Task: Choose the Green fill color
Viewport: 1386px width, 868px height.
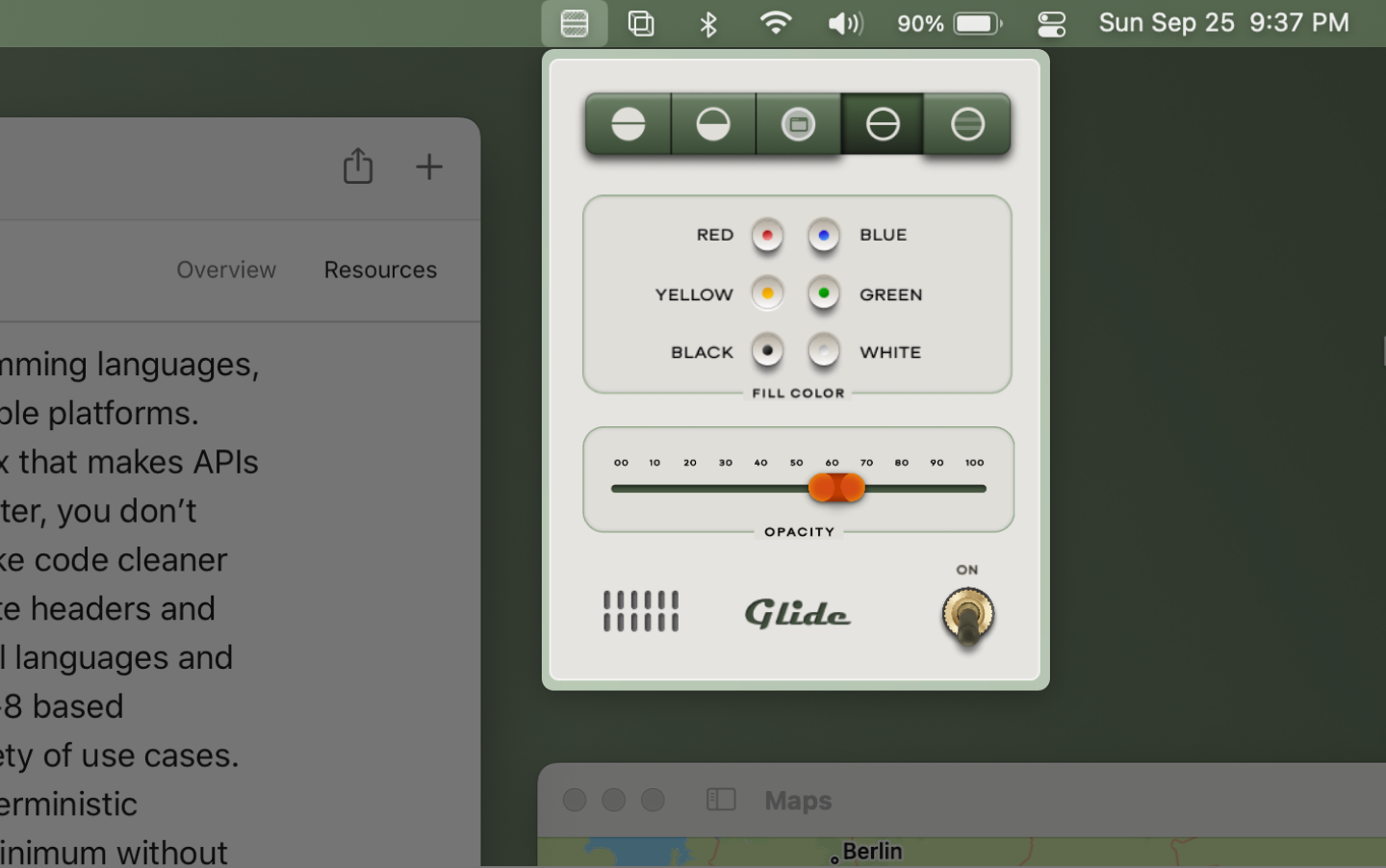Action: tap(824, 294)
